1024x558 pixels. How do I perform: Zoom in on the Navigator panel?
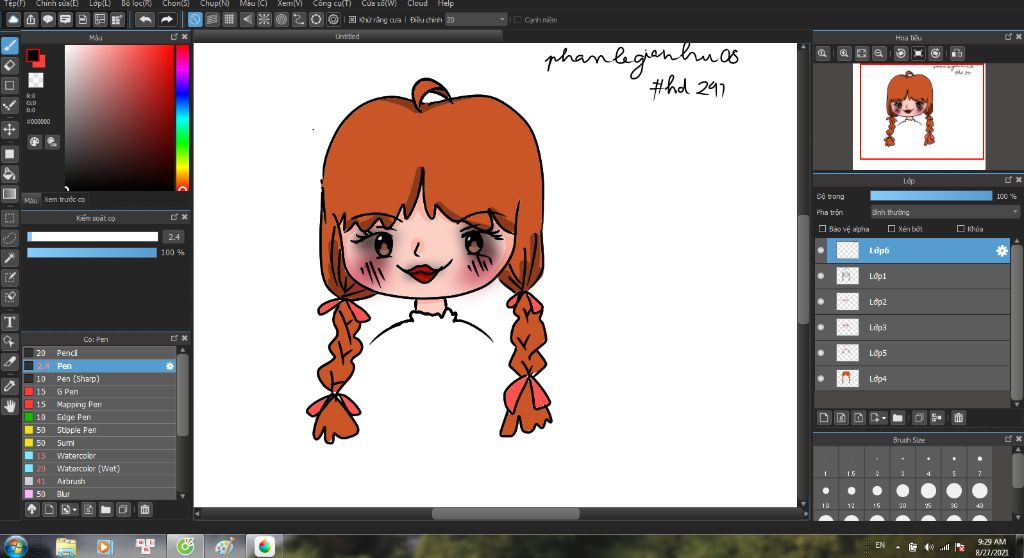[x=844, y=54]
